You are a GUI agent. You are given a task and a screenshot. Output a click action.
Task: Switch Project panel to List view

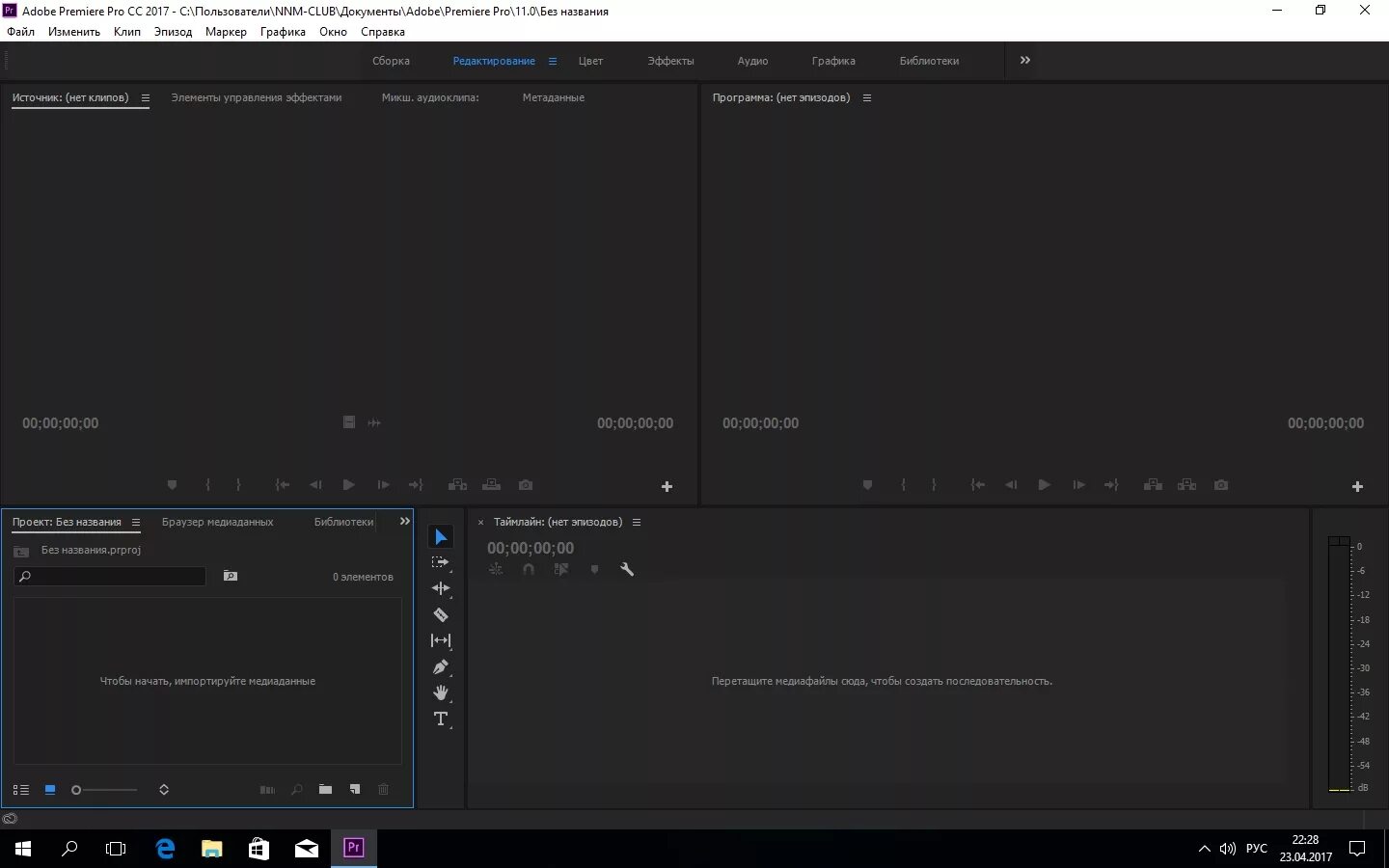click(x=21, y=790)
